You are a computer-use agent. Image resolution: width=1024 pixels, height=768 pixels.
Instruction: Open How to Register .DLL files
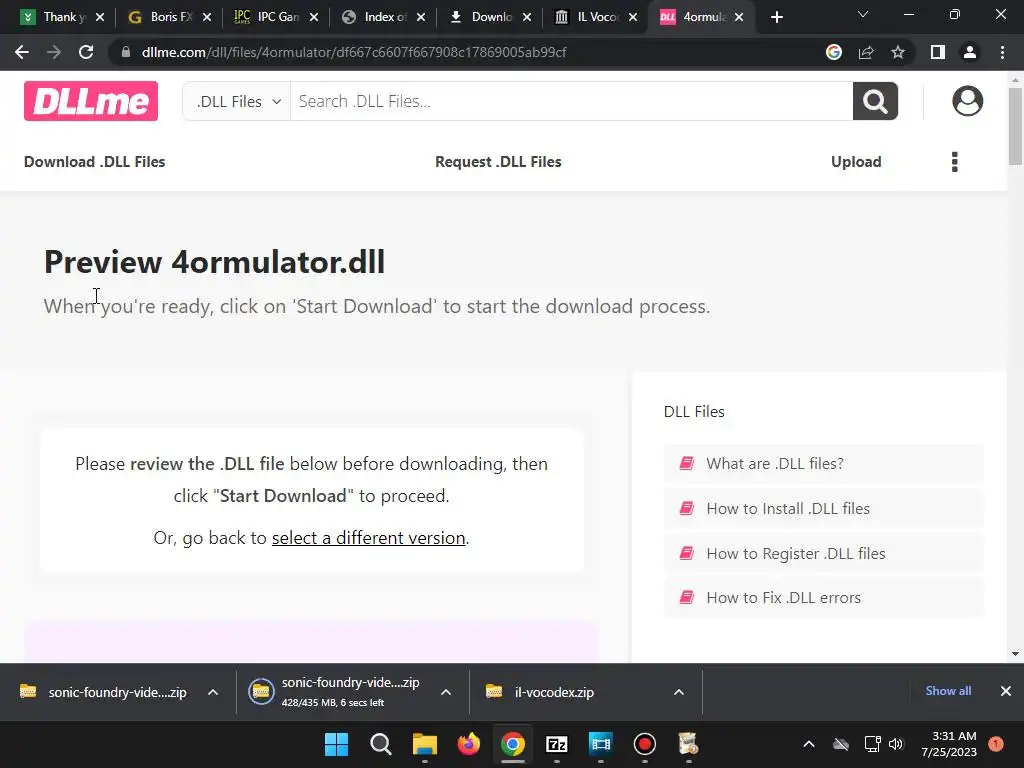pos(824,554)
